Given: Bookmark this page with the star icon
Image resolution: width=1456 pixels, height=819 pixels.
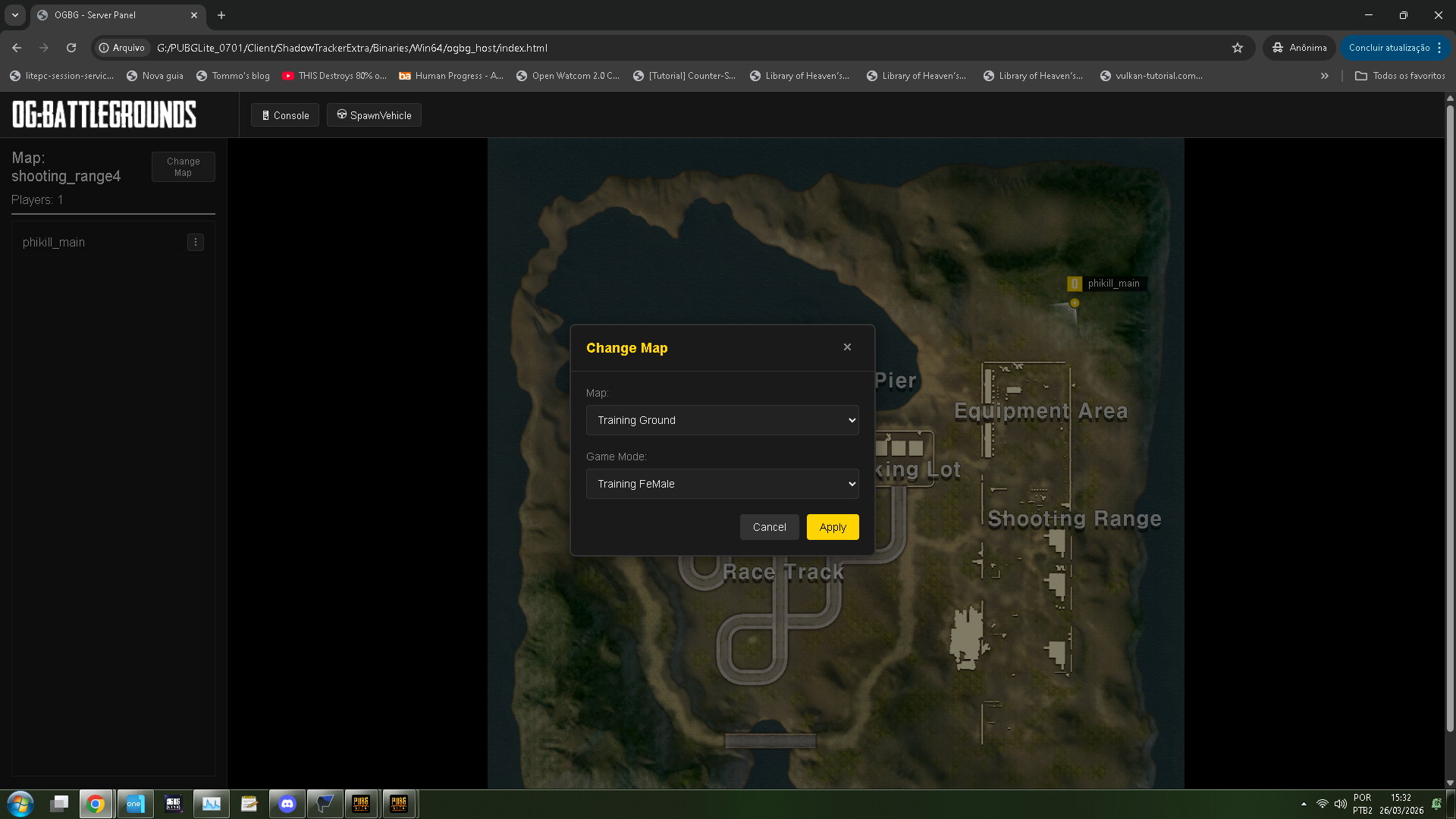Looking at the screenshot, I should coord(1238,48).
